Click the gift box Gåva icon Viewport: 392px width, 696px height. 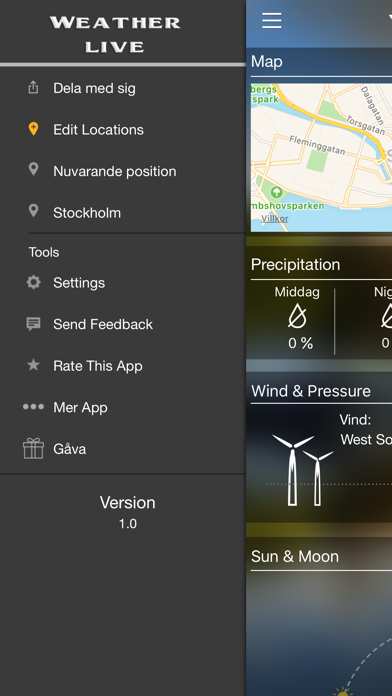(33, 448)
